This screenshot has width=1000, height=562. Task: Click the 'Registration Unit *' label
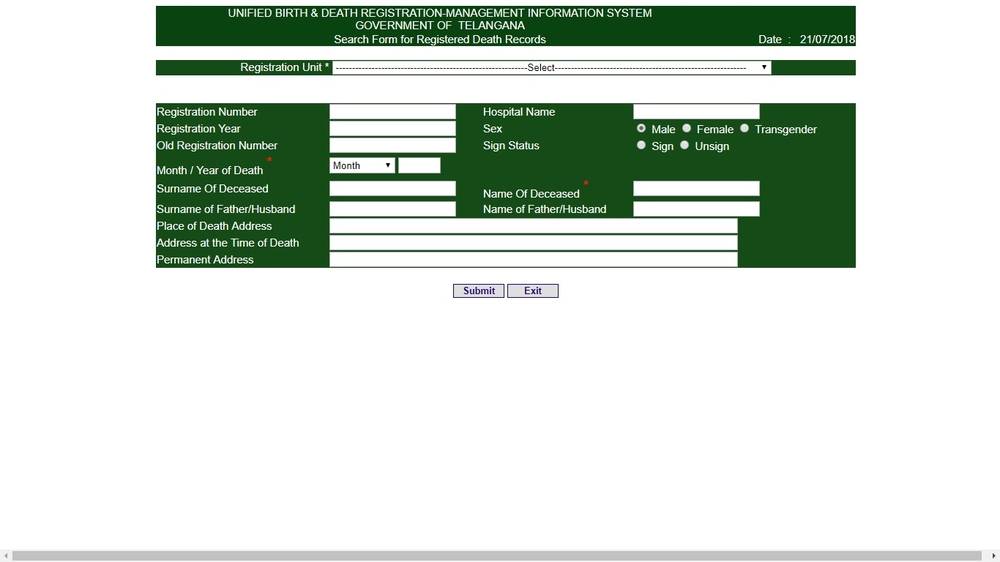284,68
